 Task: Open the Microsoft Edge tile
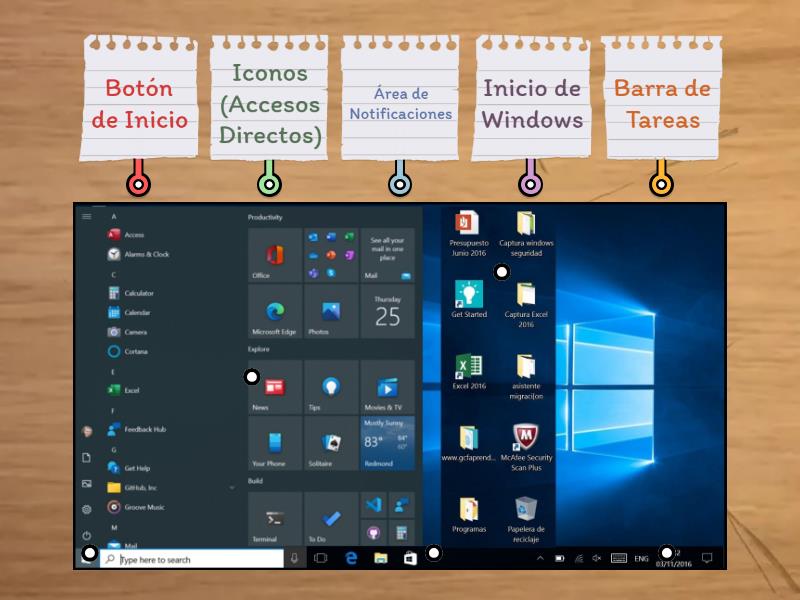(275, 311)
